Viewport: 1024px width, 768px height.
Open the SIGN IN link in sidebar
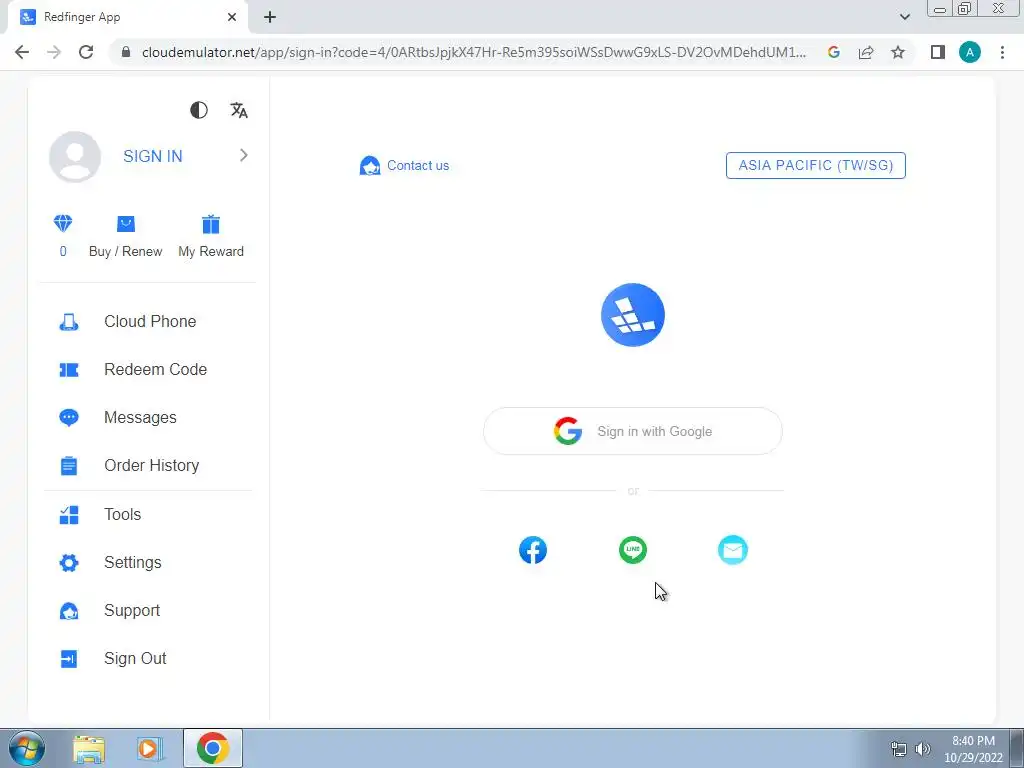pyautogui.click(x=153, y=156)
